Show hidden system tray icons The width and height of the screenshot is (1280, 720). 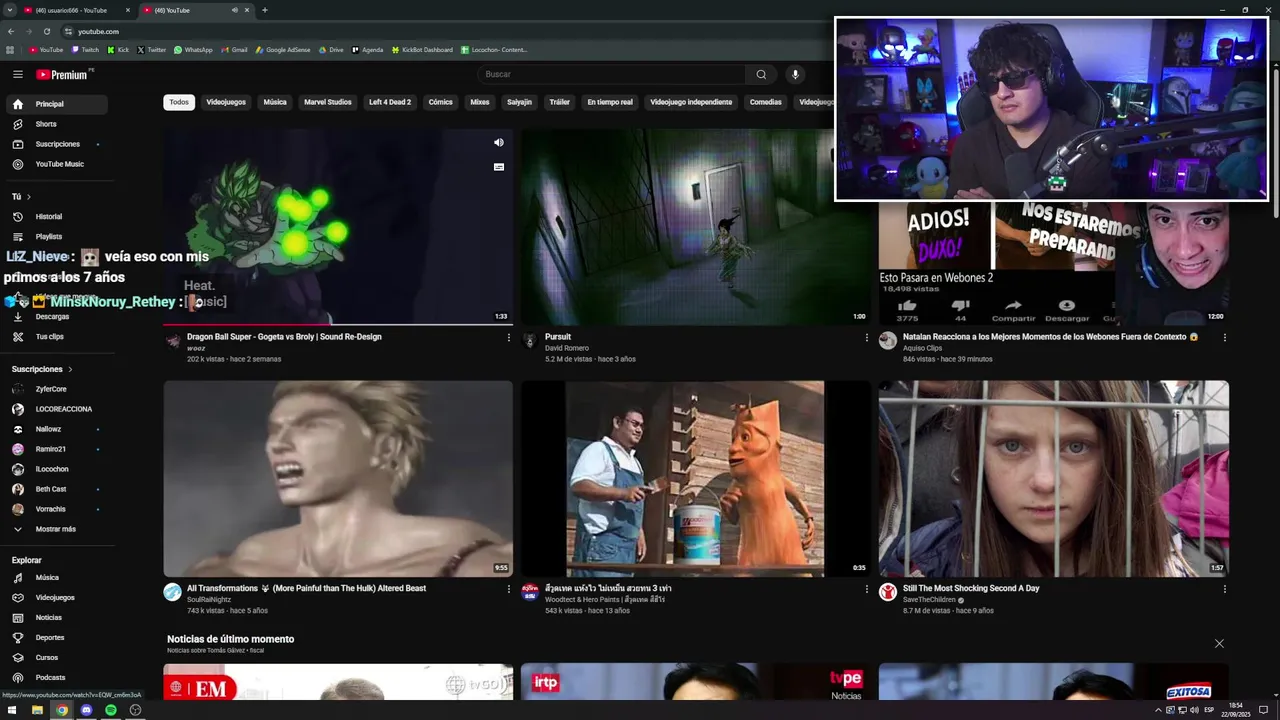(x=1158, y=710)
